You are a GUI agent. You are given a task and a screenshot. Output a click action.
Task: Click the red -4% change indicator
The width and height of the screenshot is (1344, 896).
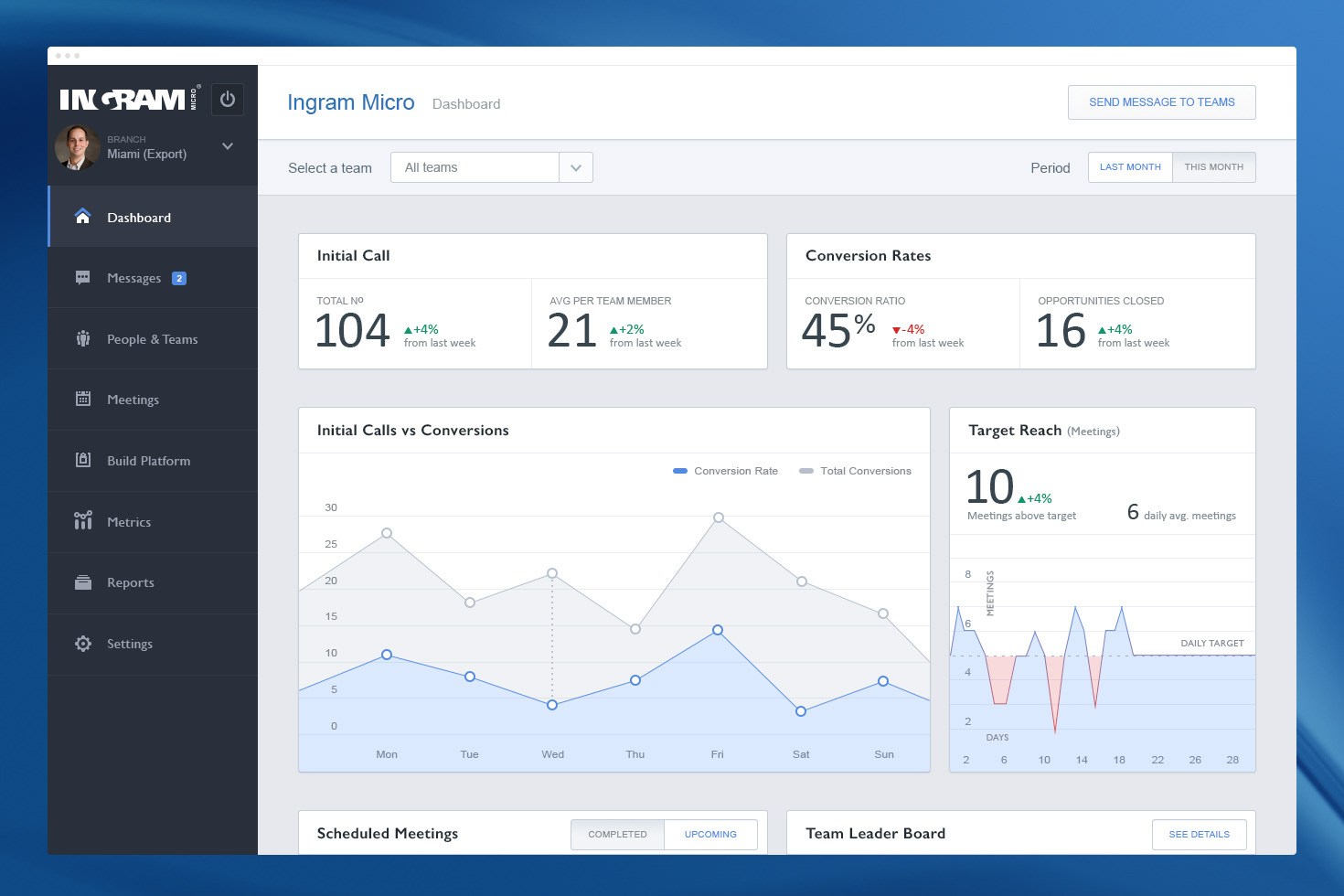click(908, 329)
